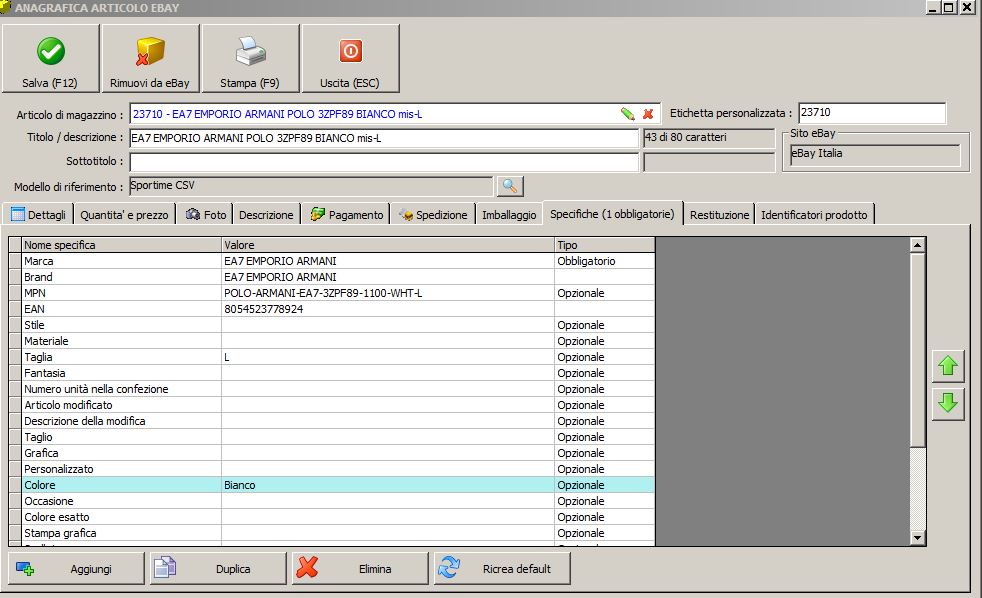Click the vertical scrollbar thumb of table

pos(917,349)
